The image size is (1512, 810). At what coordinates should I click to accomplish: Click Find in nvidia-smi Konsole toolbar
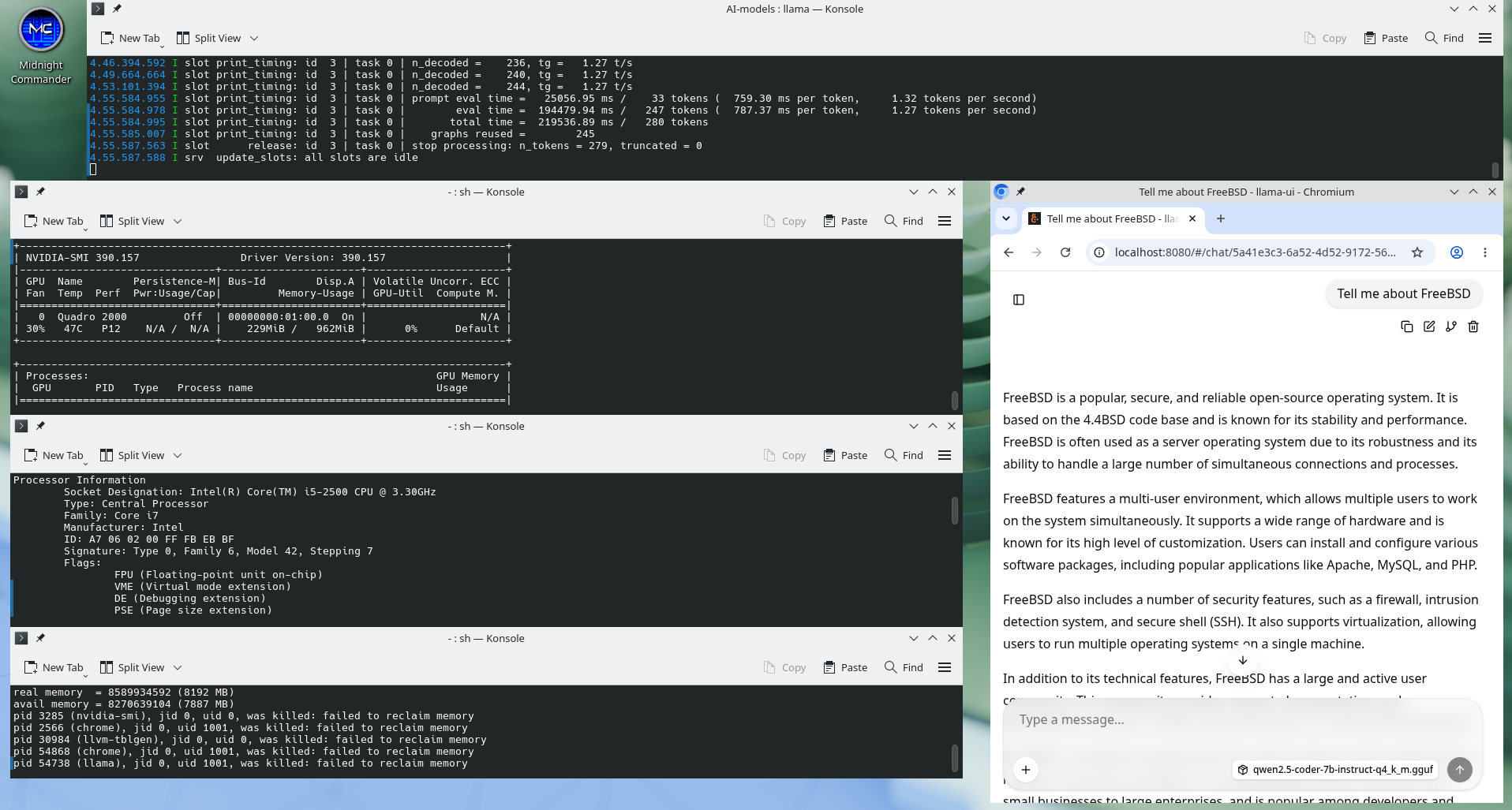pyautogui.click(x=904, y=221)
